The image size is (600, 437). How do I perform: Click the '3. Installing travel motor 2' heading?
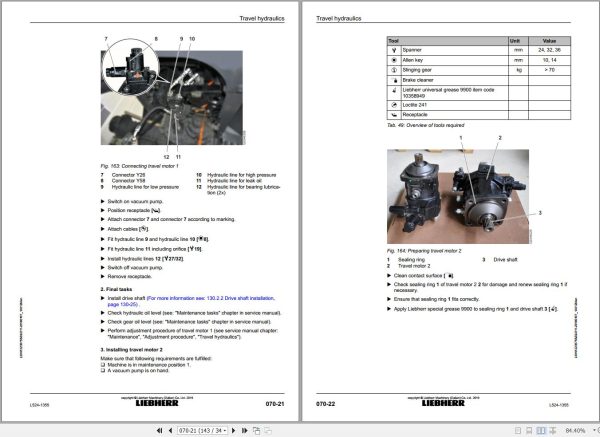132,350
